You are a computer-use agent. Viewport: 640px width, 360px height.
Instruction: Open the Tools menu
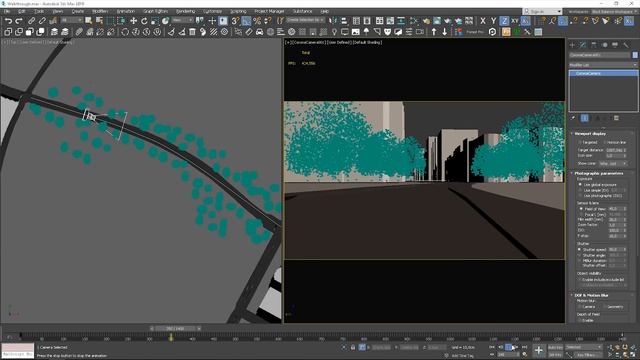point(39,11)
